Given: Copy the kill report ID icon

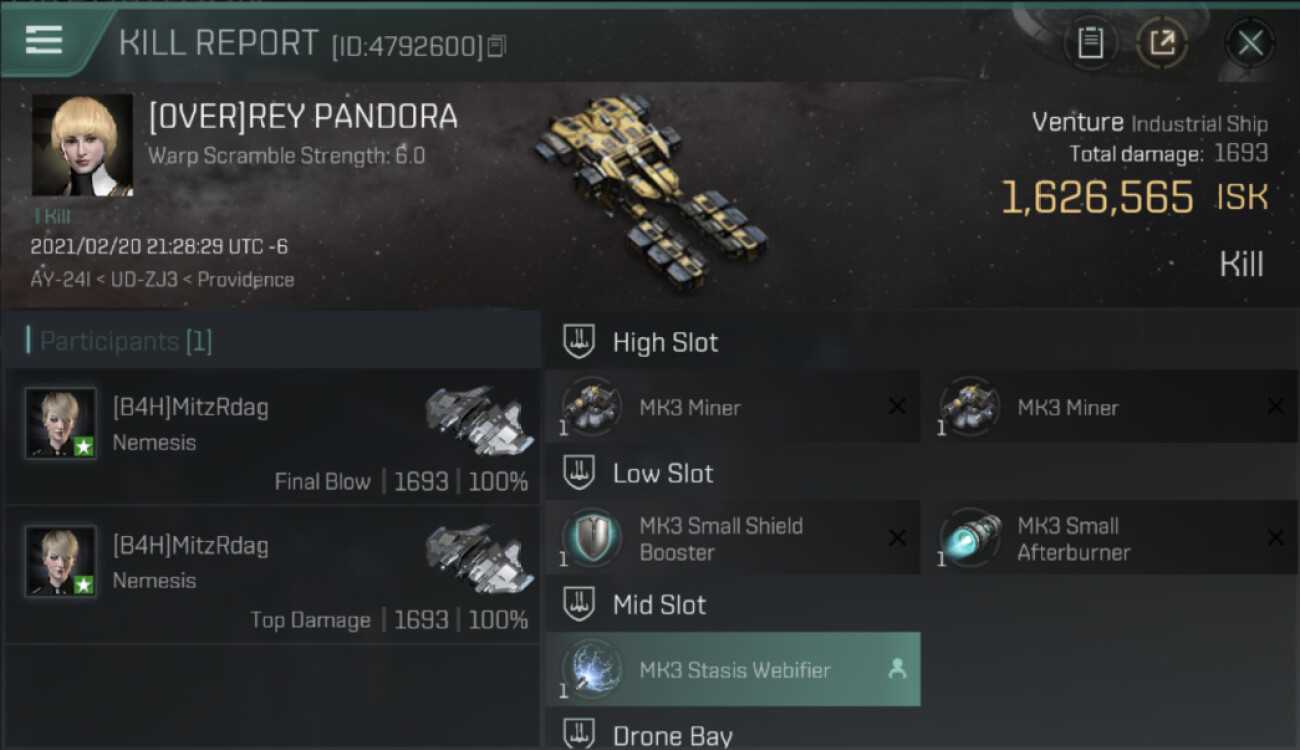Looking at the screenshot, I should pos(497,46).
